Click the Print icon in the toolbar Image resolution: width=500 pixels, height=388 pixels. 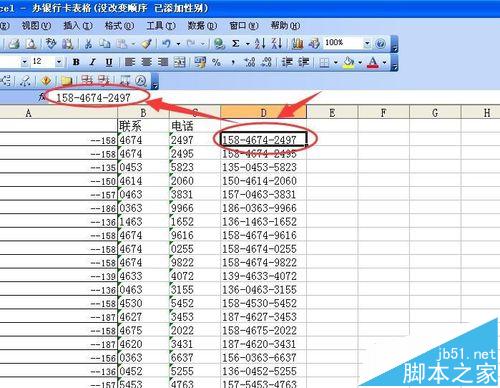tap(14, 44)
